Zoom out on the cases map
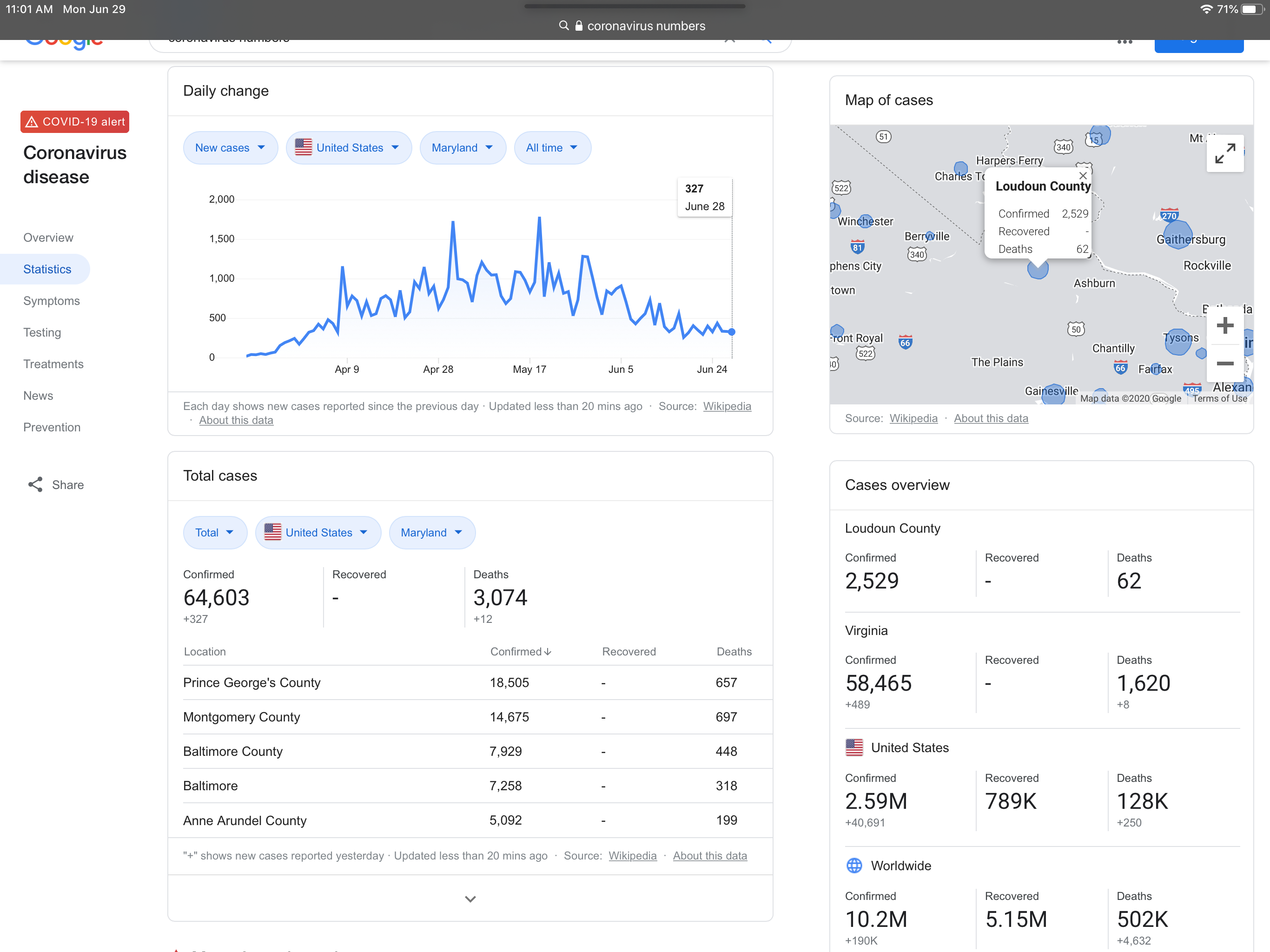 [1224, 364]
